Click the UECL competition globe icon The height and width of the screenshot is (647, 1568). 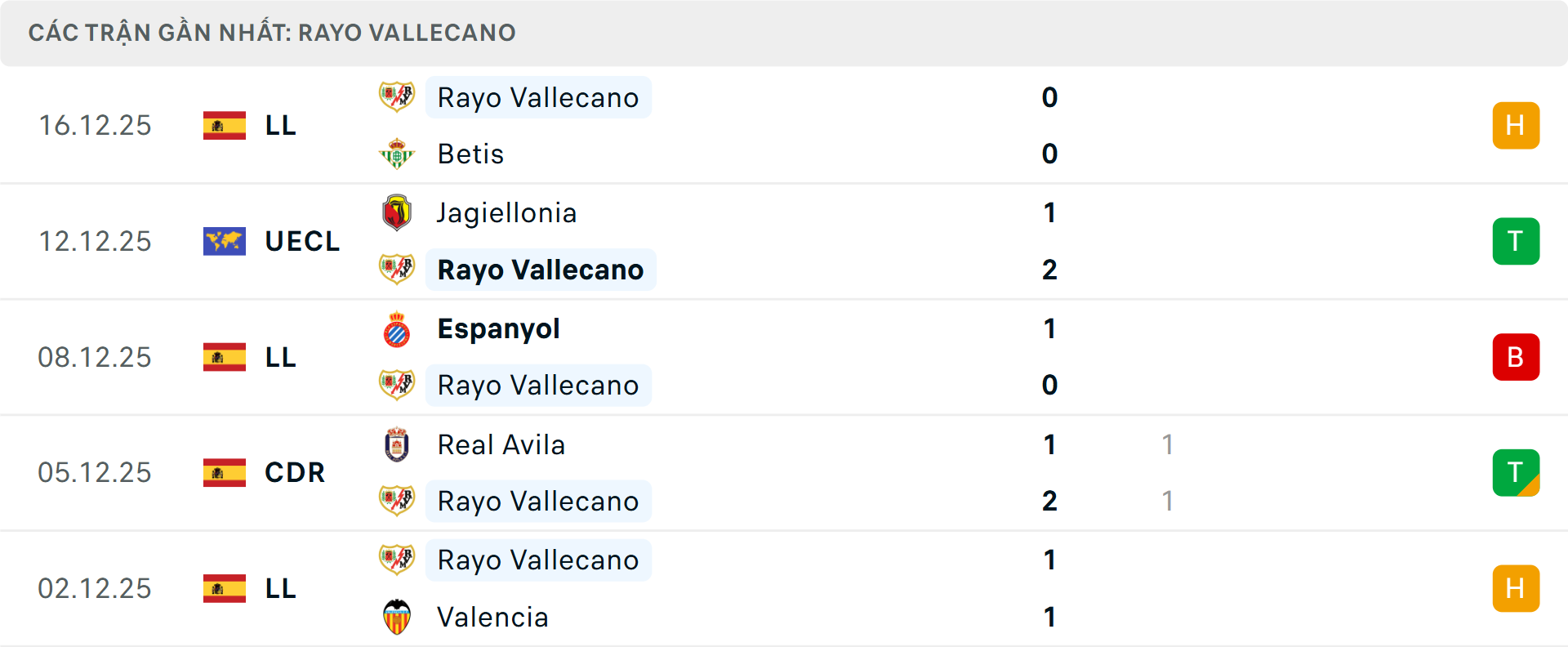[224, 241]
